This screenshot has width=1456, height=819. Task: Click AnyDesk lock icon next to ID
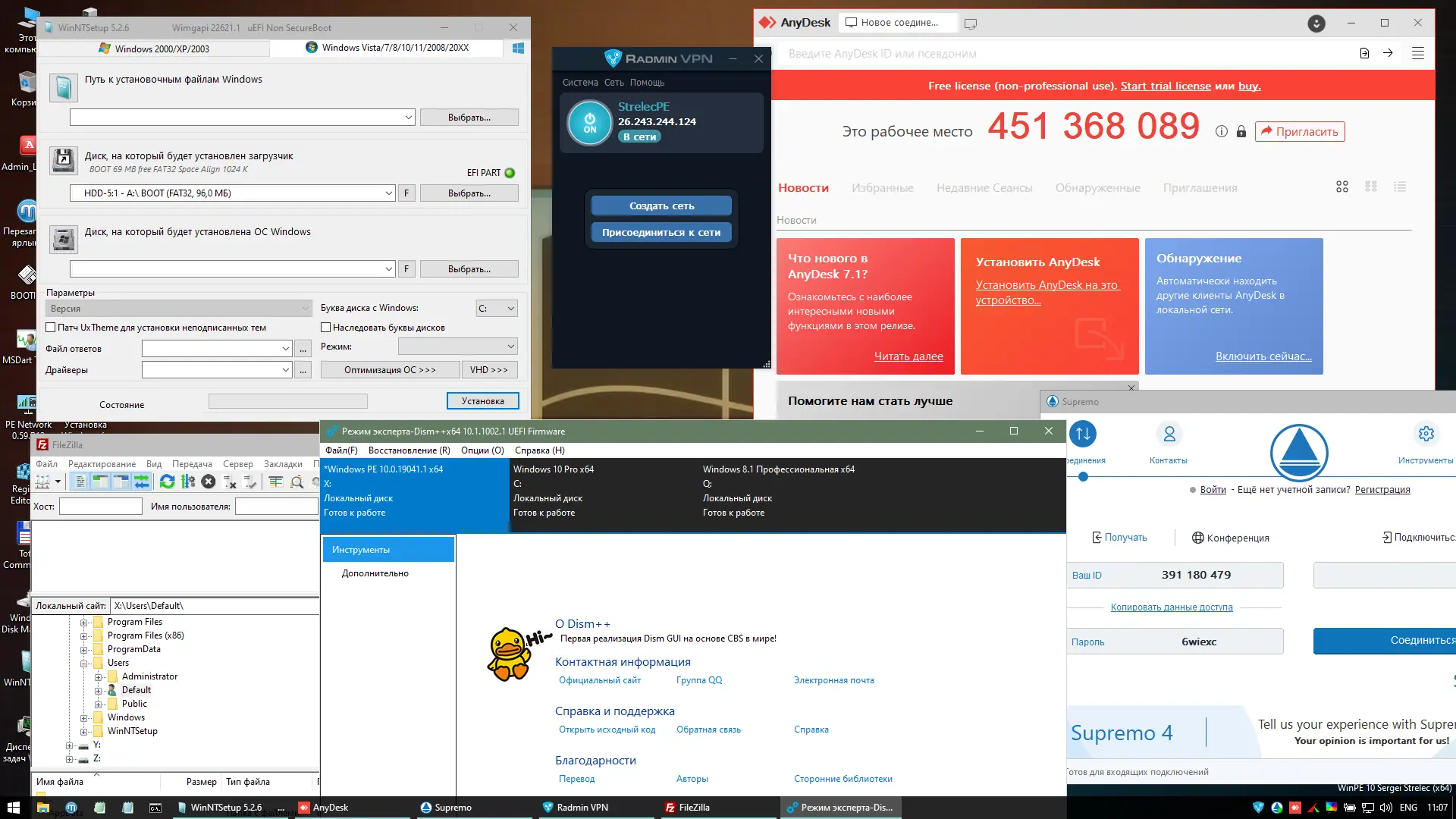(1241, 131)
